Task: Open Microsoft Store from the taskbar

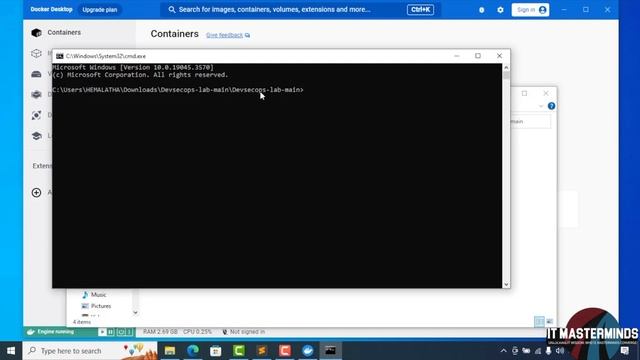Action: 216,351
